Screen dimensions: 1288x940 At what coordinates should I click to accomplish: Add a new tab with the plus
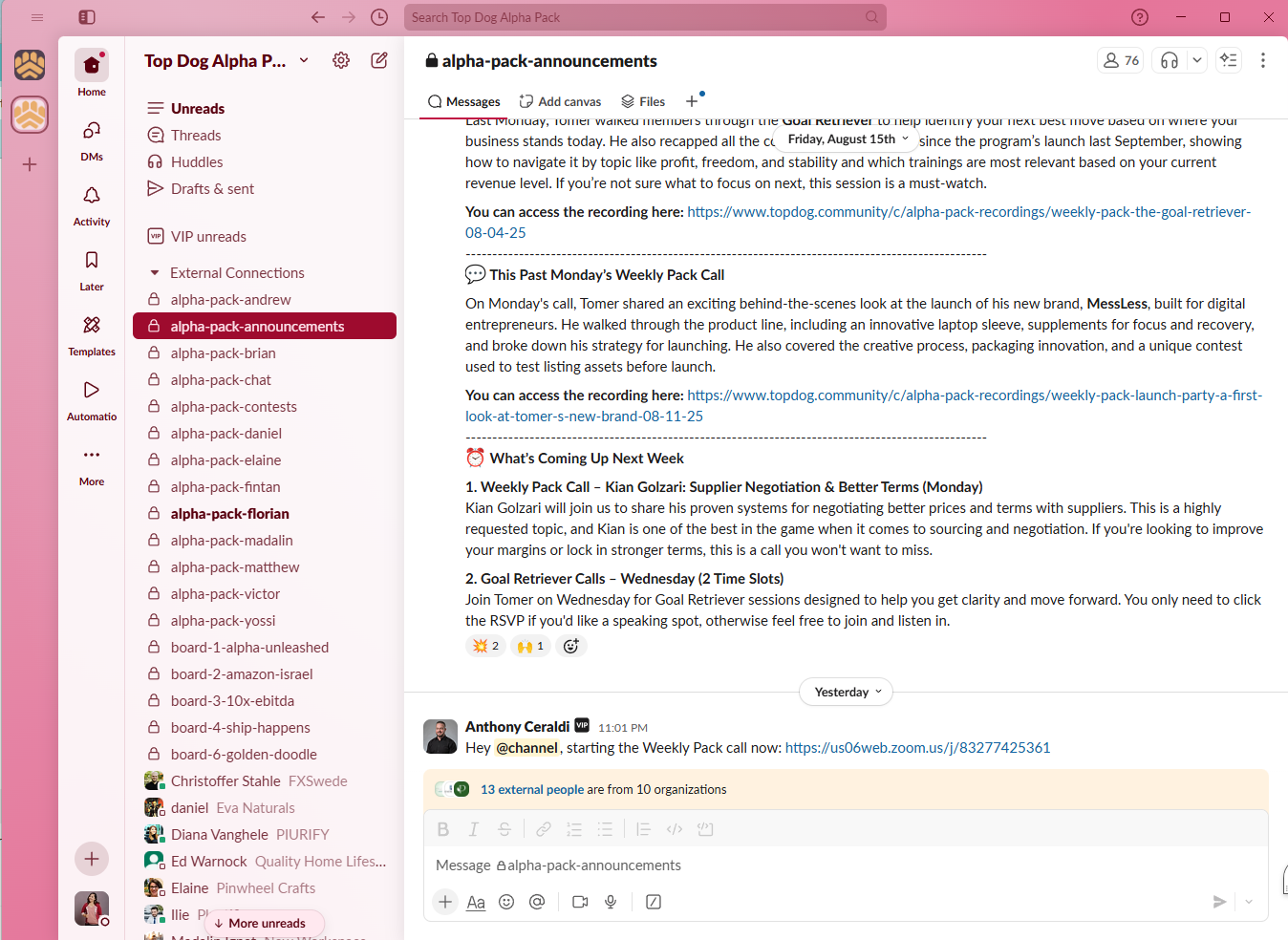click(x=692, y=101)
